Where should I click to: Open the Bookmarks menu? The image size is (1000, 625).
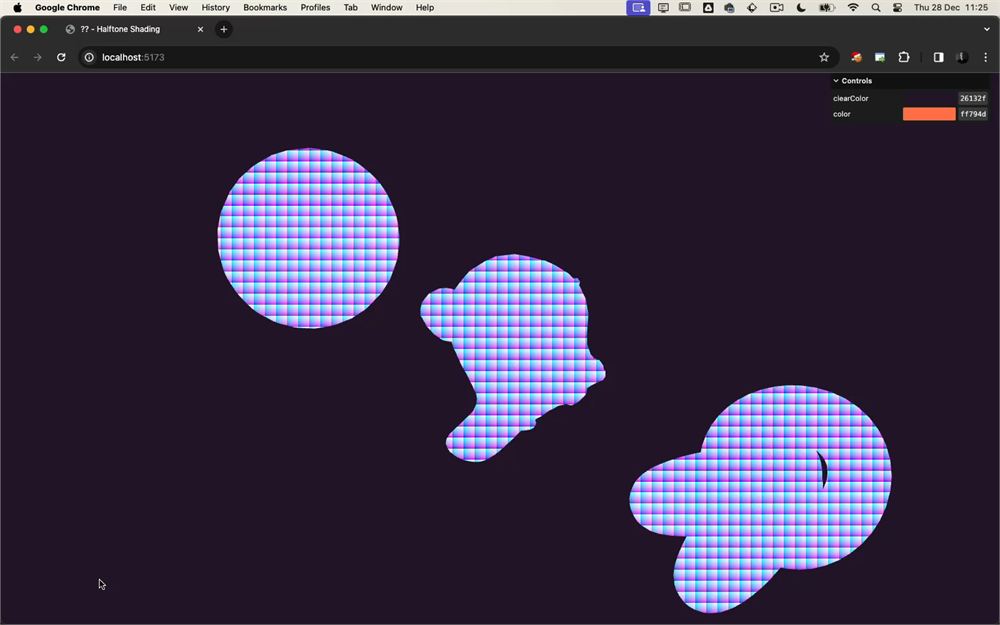265,8
